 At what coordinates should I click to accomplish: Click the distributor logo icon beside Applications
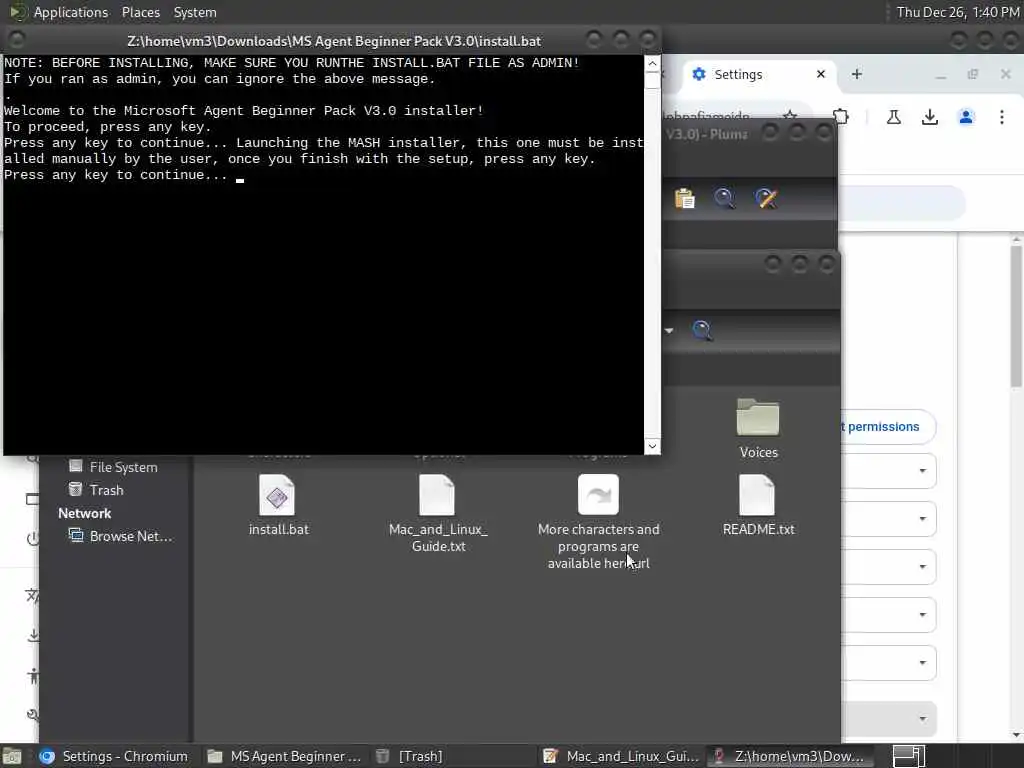[x=18, y=12]
